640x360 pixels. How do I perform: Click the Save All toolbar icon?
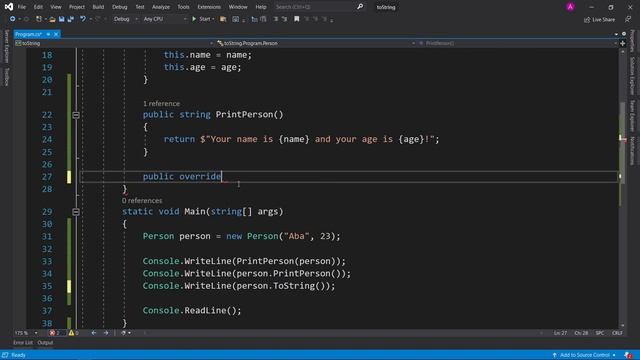(71, 19)
